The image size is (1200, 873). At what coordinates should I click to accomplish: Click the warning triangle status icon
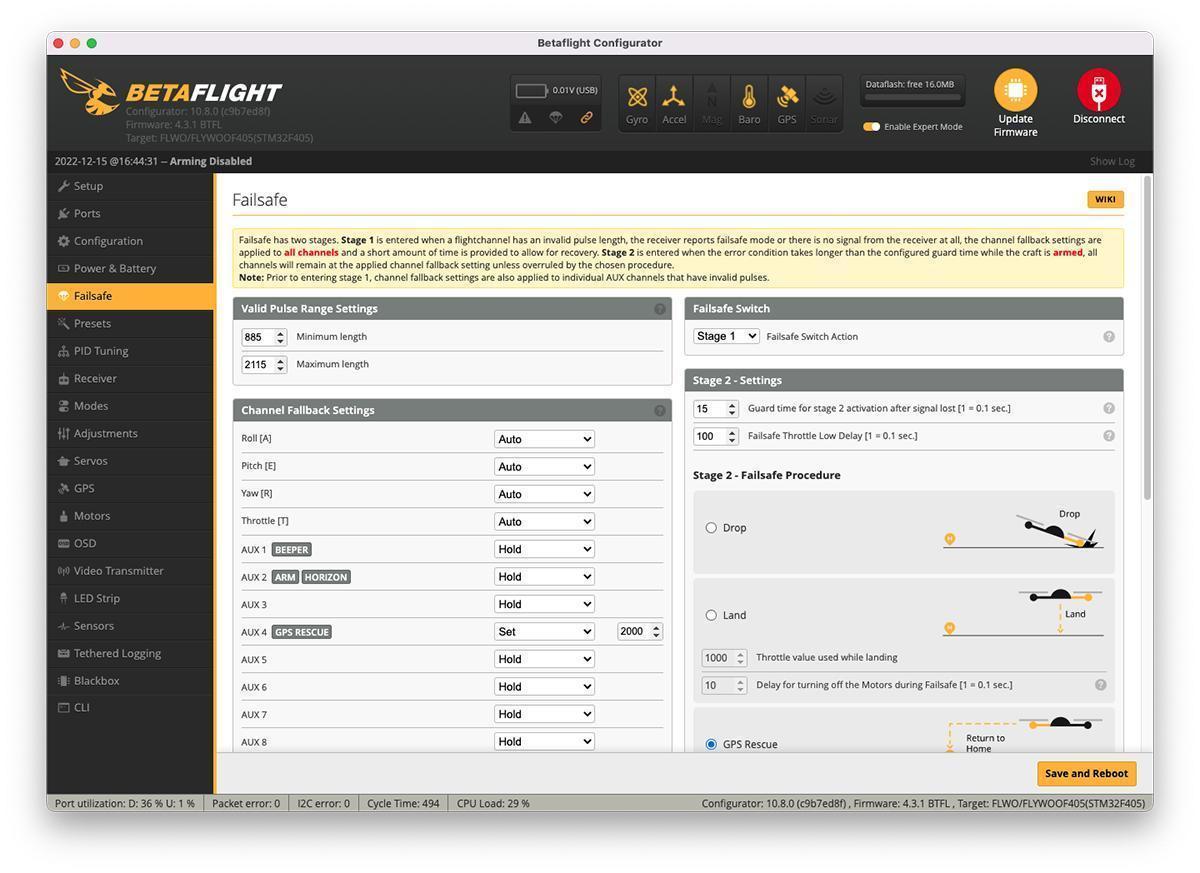[525, 118]
